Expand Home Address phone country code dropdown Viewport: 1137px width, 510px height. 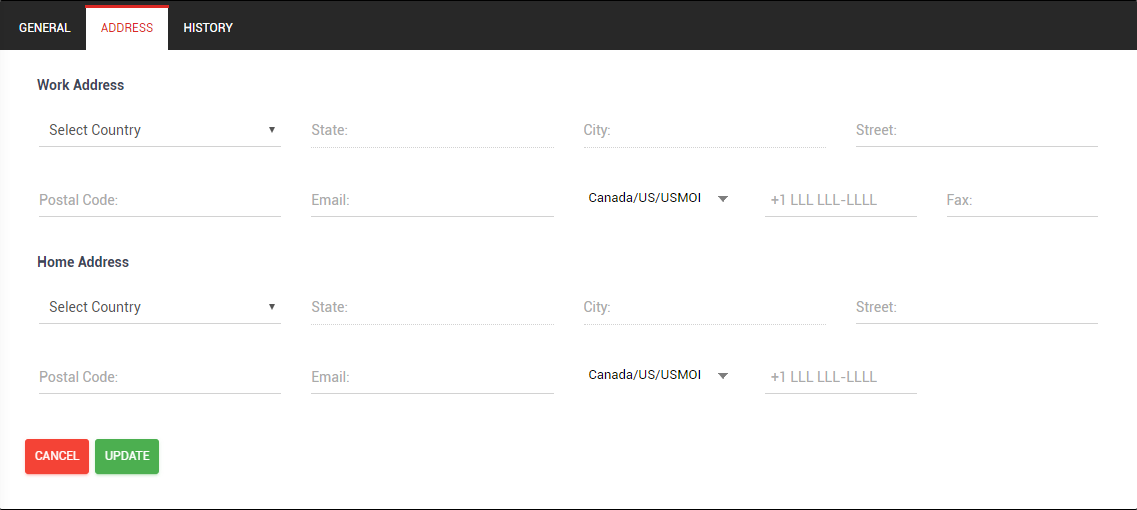[x=658, y=375]
